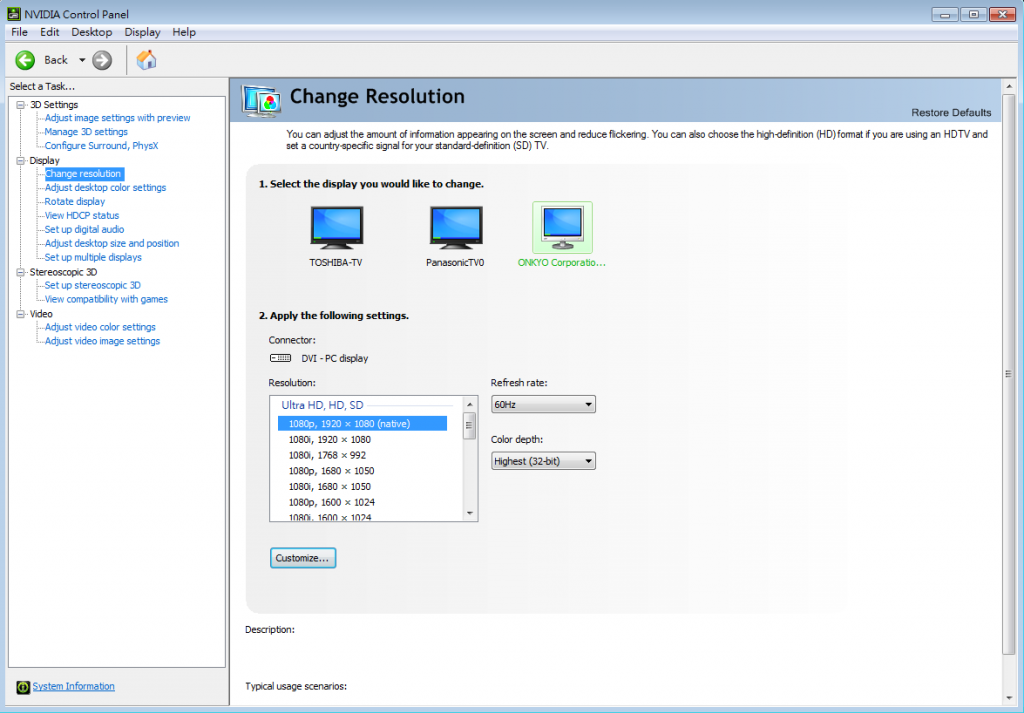Open the Back history dropdown arrow

pos(82,60)
